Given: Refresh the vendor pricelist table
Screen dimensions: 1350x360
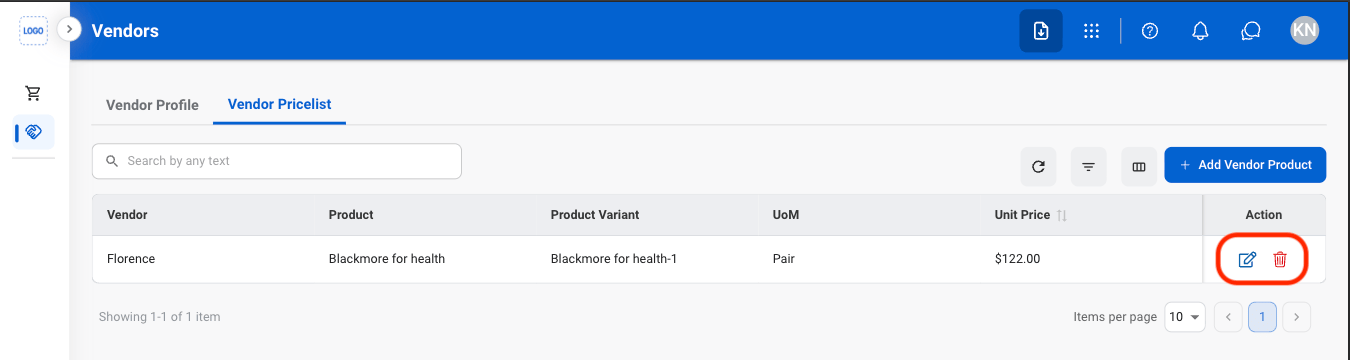Looking at the screenshot, I should click(x=1038, y=166).
